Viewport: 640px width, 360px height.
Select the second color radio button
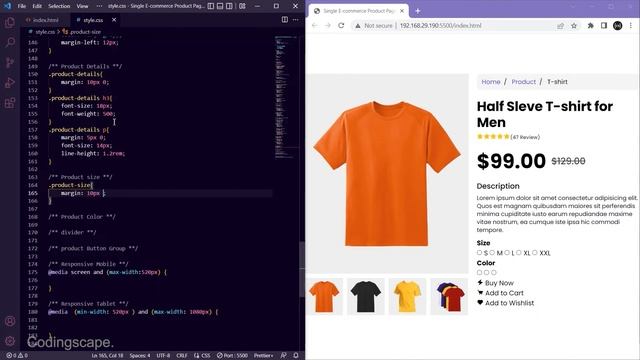(487, 272)
